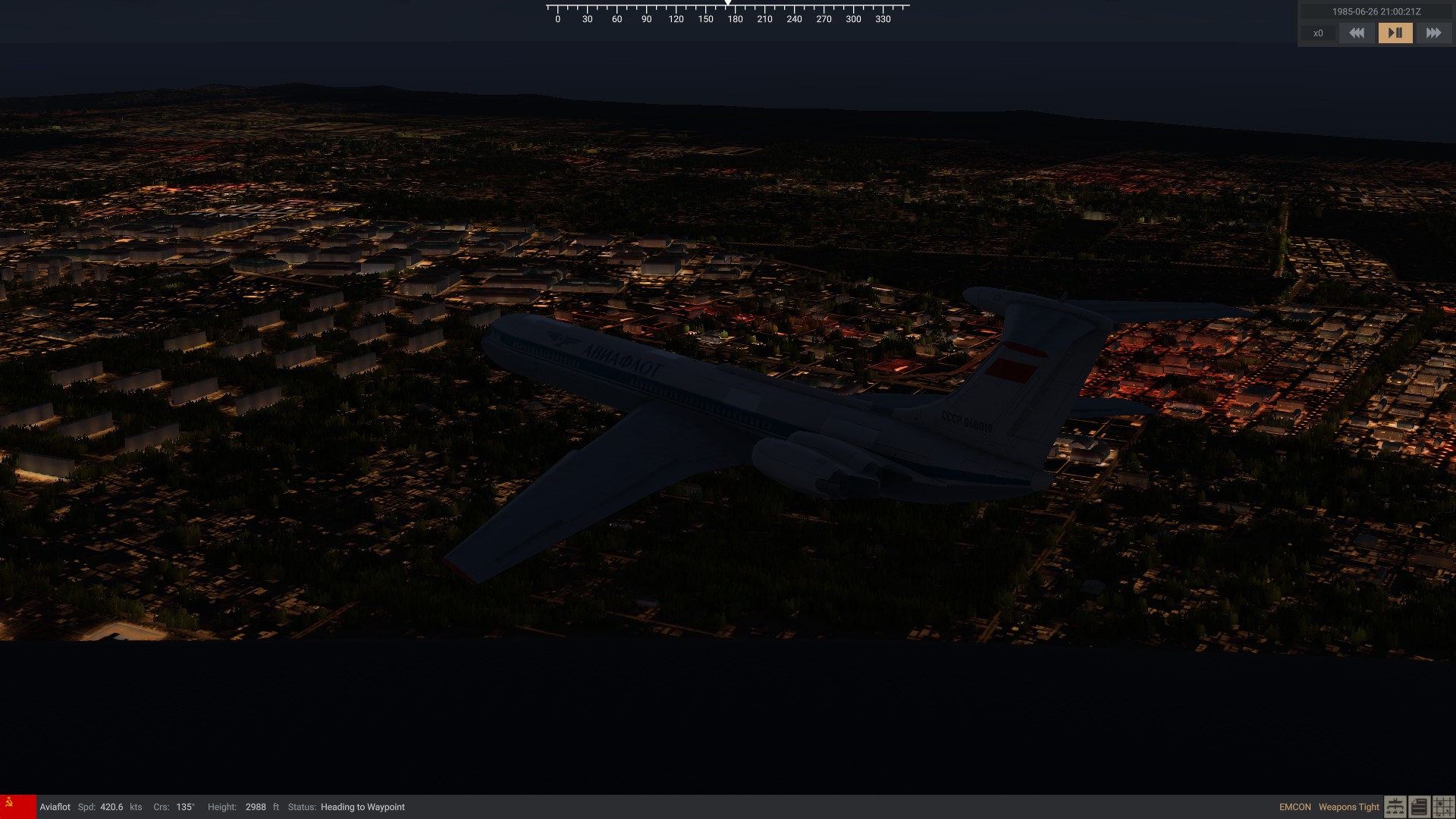Click the 180 mark on compass ruler
The height and width of the screenshot is (819, 1456).
pyautogui.click(x=735, y=19)
